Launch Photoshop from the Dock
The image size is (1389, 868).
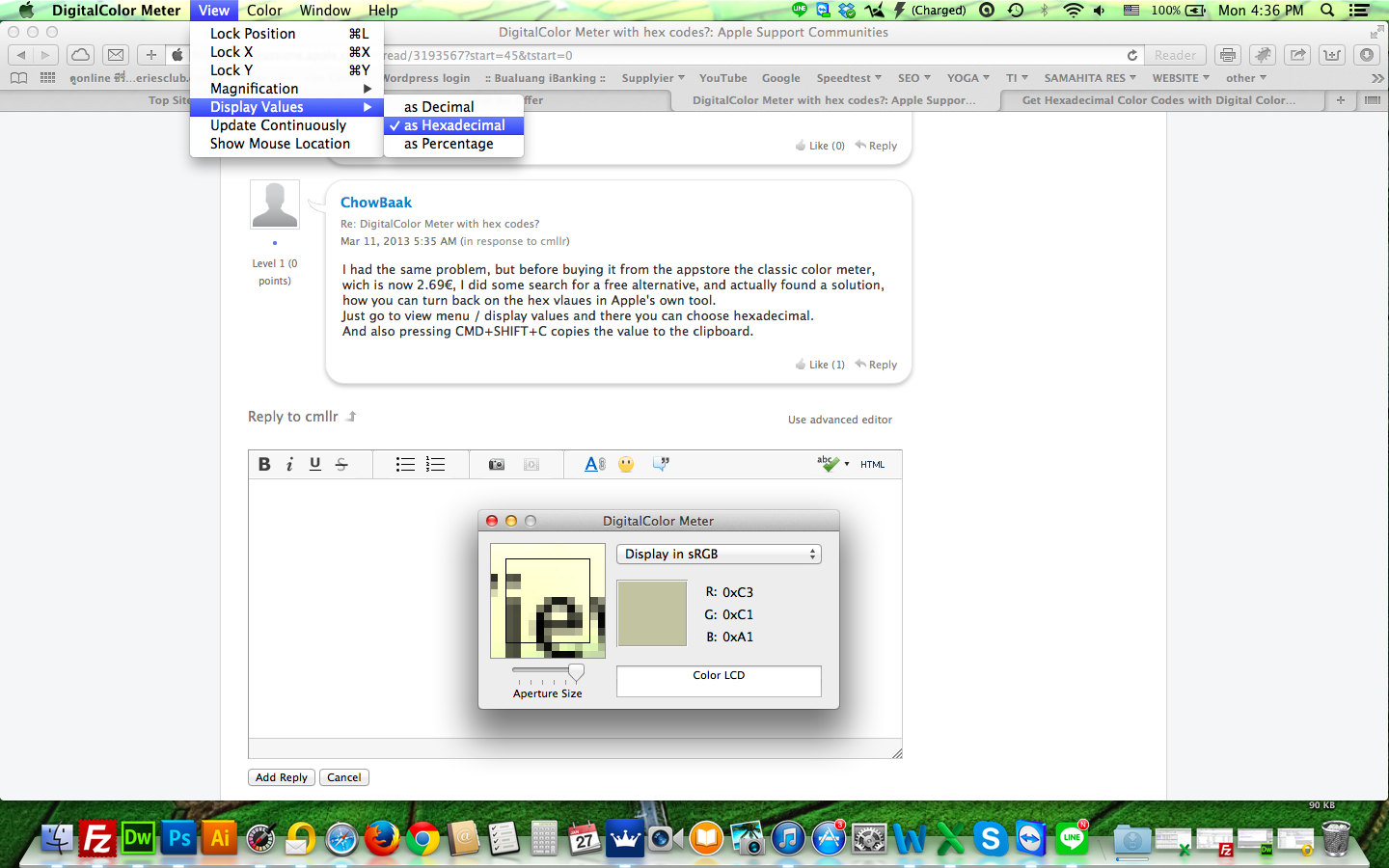click(x=179, y=838)
